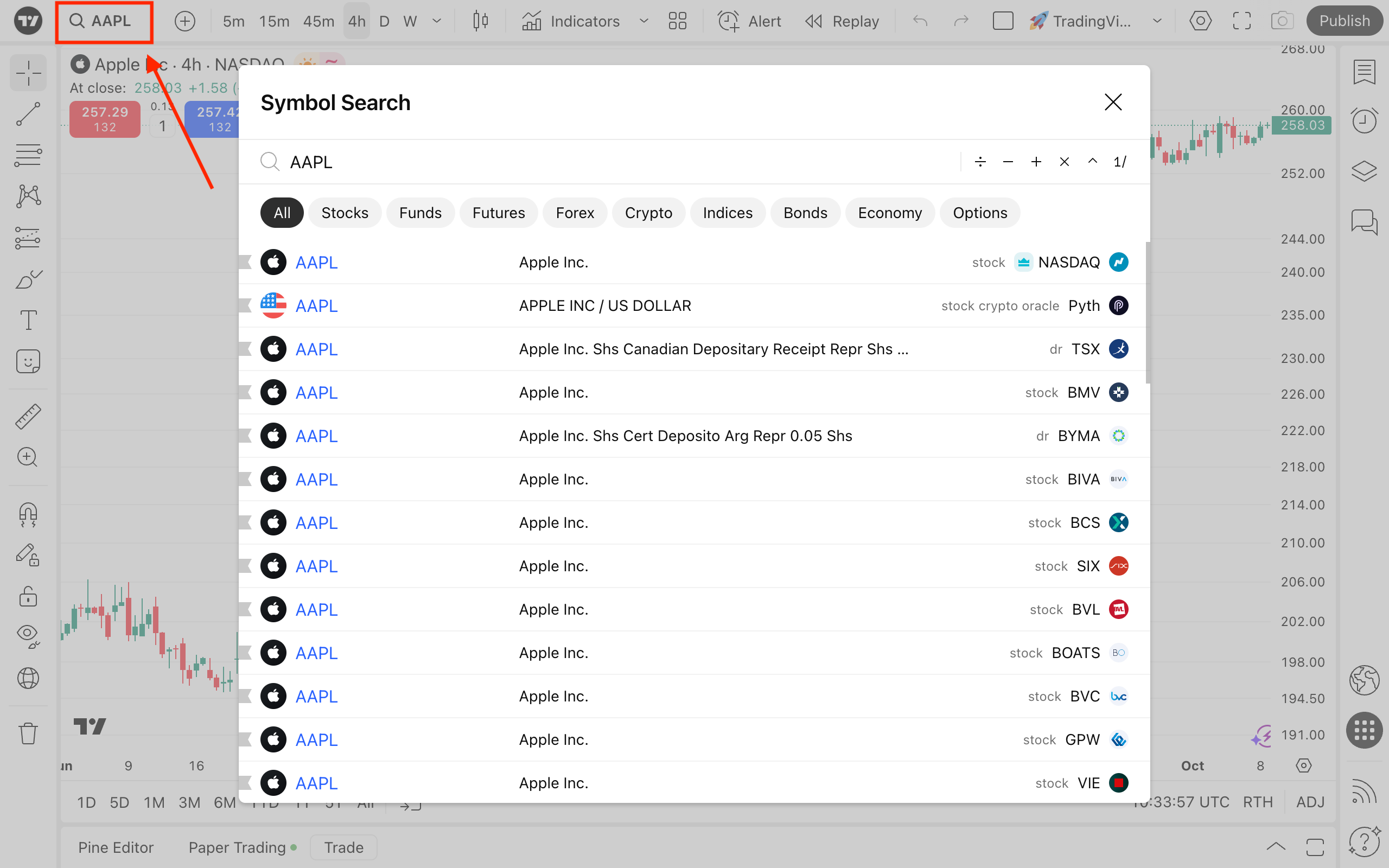Screen dimensions: 1389x868
Task: Filter results by Stocks category
Action: pyautogui.click(x=345, y=213)
